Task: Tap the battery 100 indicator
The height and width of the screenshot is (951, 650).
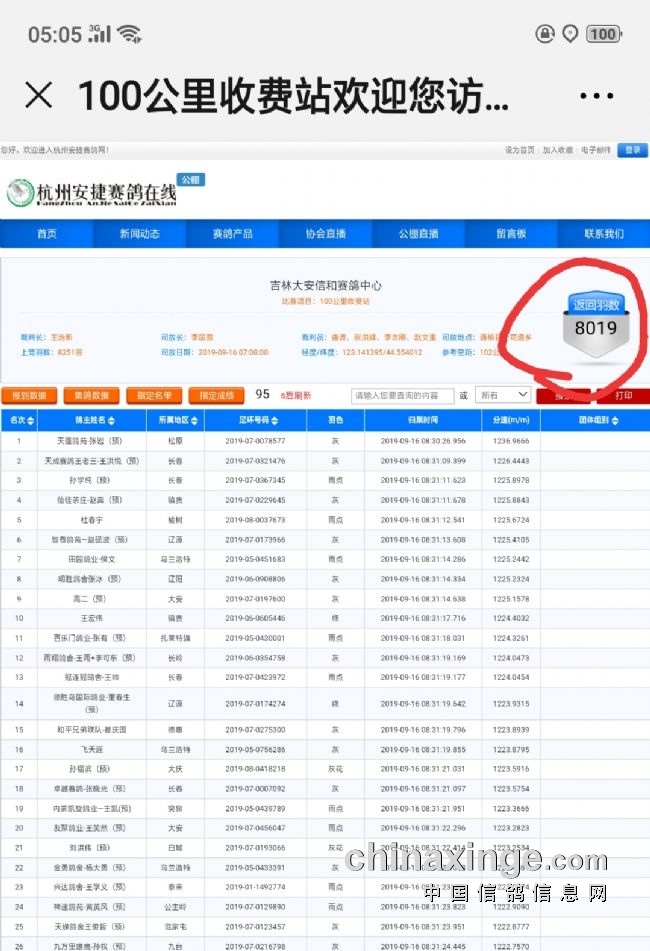Action: pos(604,34)
